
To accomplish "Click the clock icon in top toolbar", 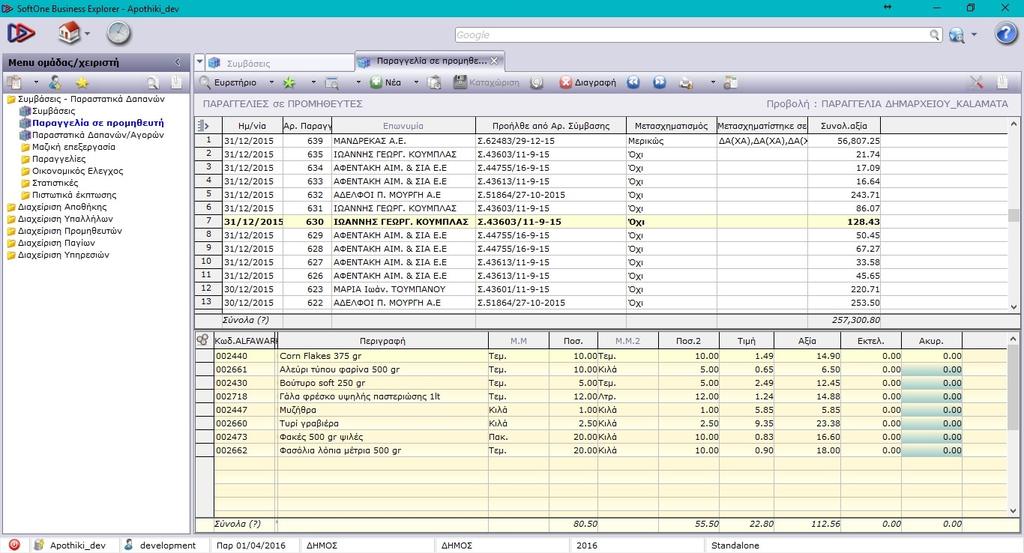I will point(119,33).
